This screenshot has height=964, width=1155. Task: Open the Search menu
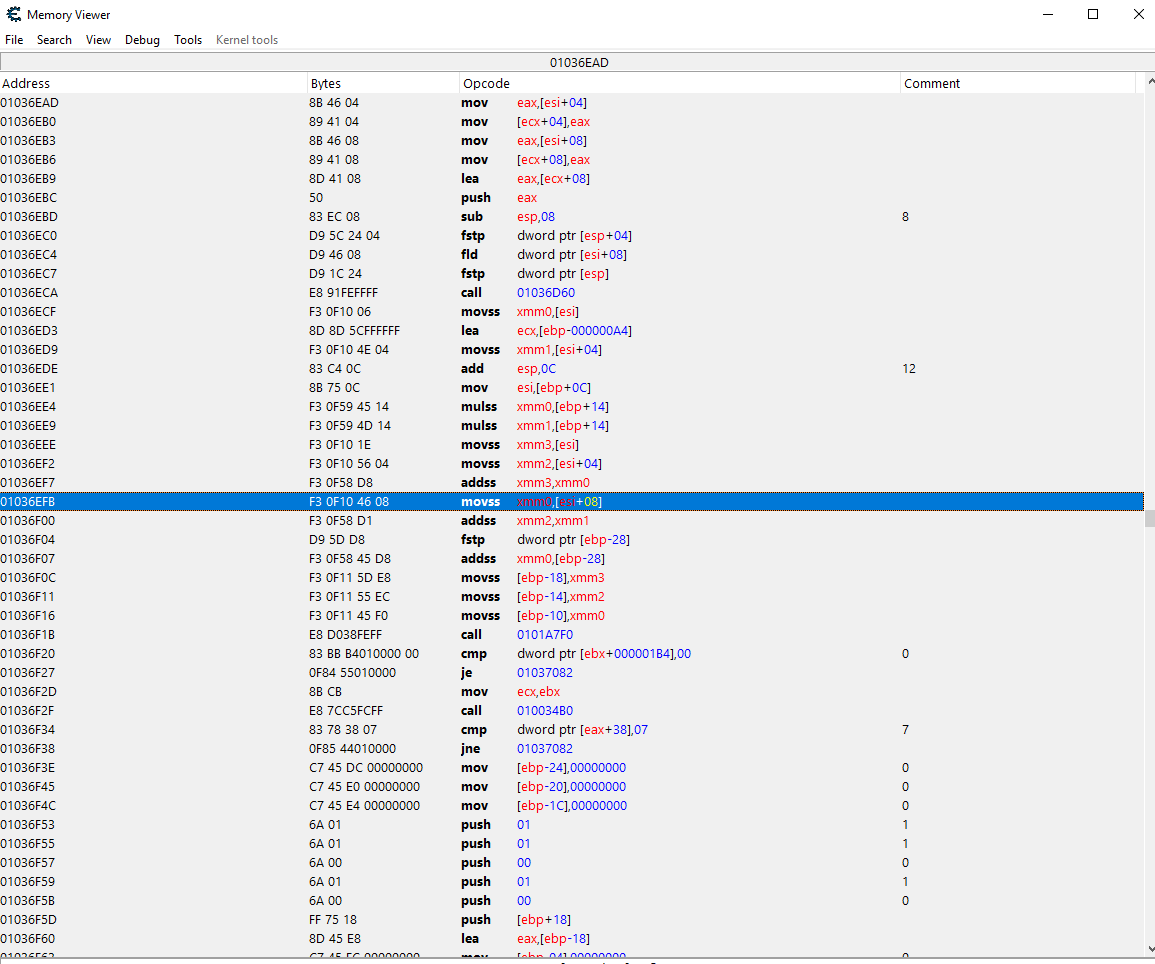(x=54, y=40)
